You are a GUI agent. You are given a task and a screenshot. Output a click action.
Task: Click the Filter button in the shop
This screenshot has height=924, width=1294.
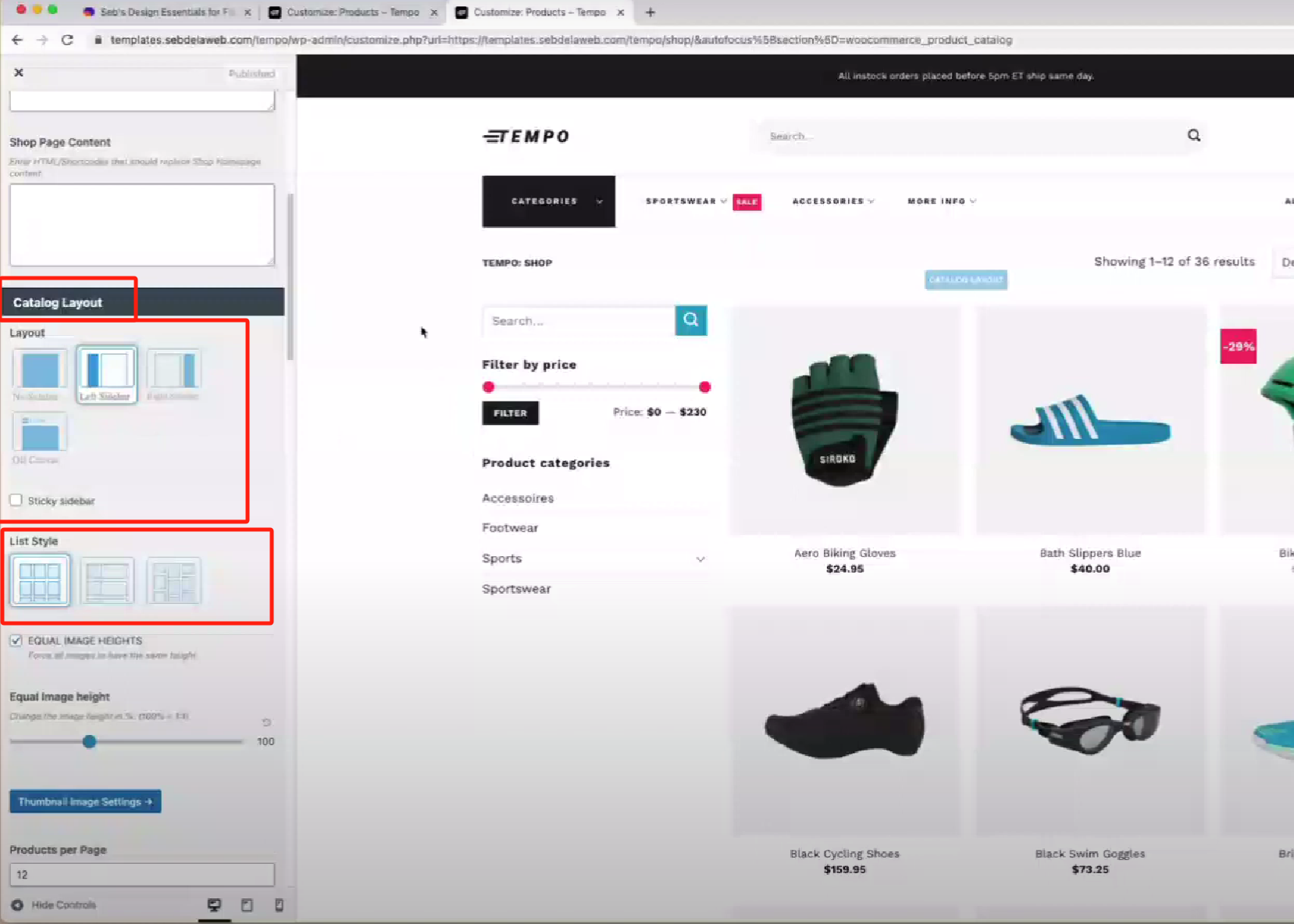point(509,412)
